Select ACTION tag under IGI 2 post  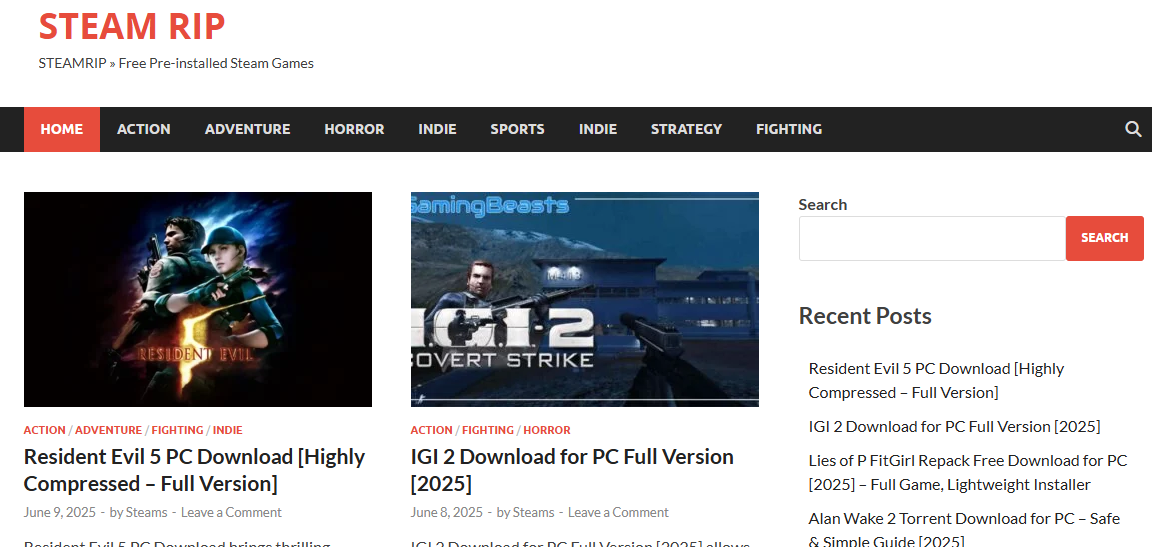[x=431, y=430]
